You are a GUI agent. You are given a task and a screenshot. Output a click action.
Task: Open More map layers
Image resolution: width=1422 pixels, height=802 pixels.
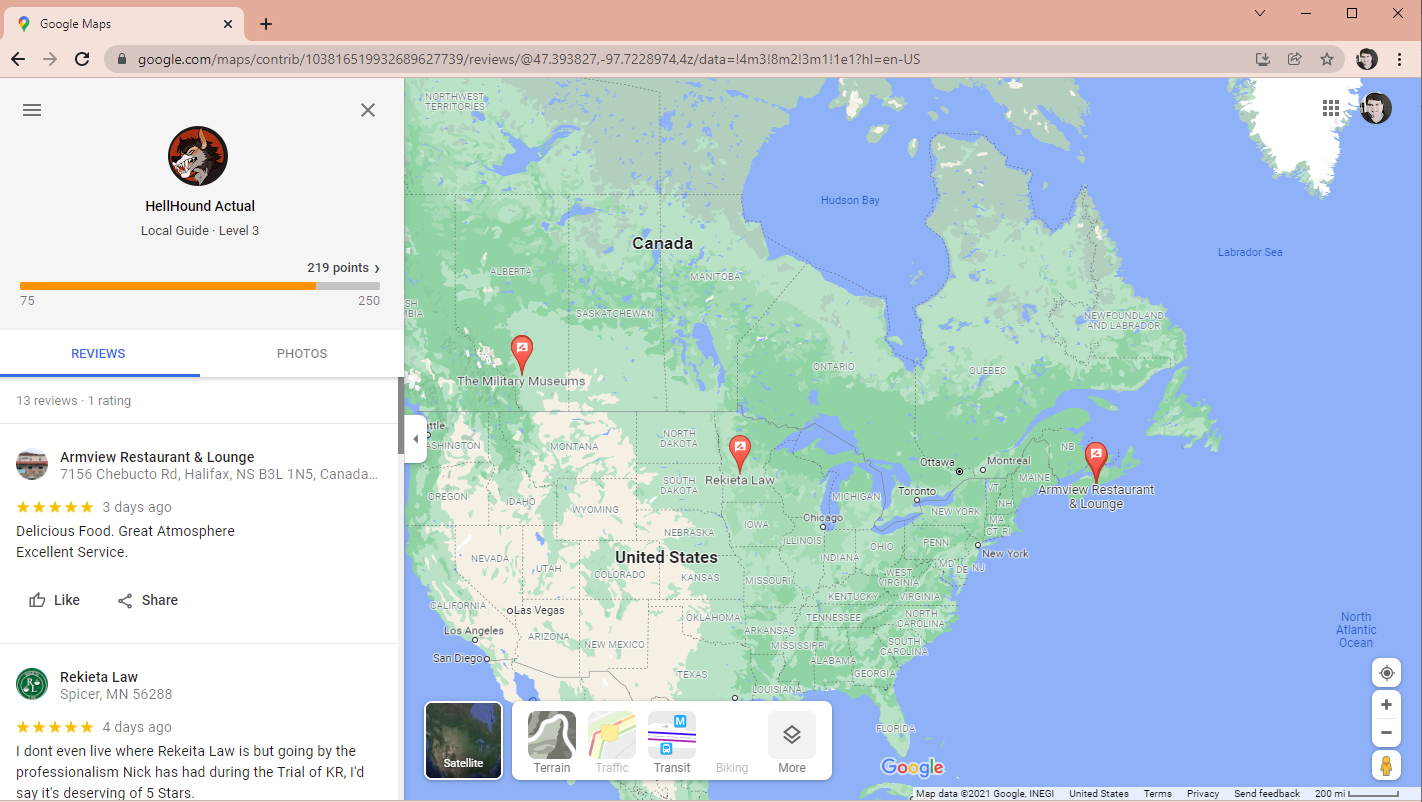792,742
